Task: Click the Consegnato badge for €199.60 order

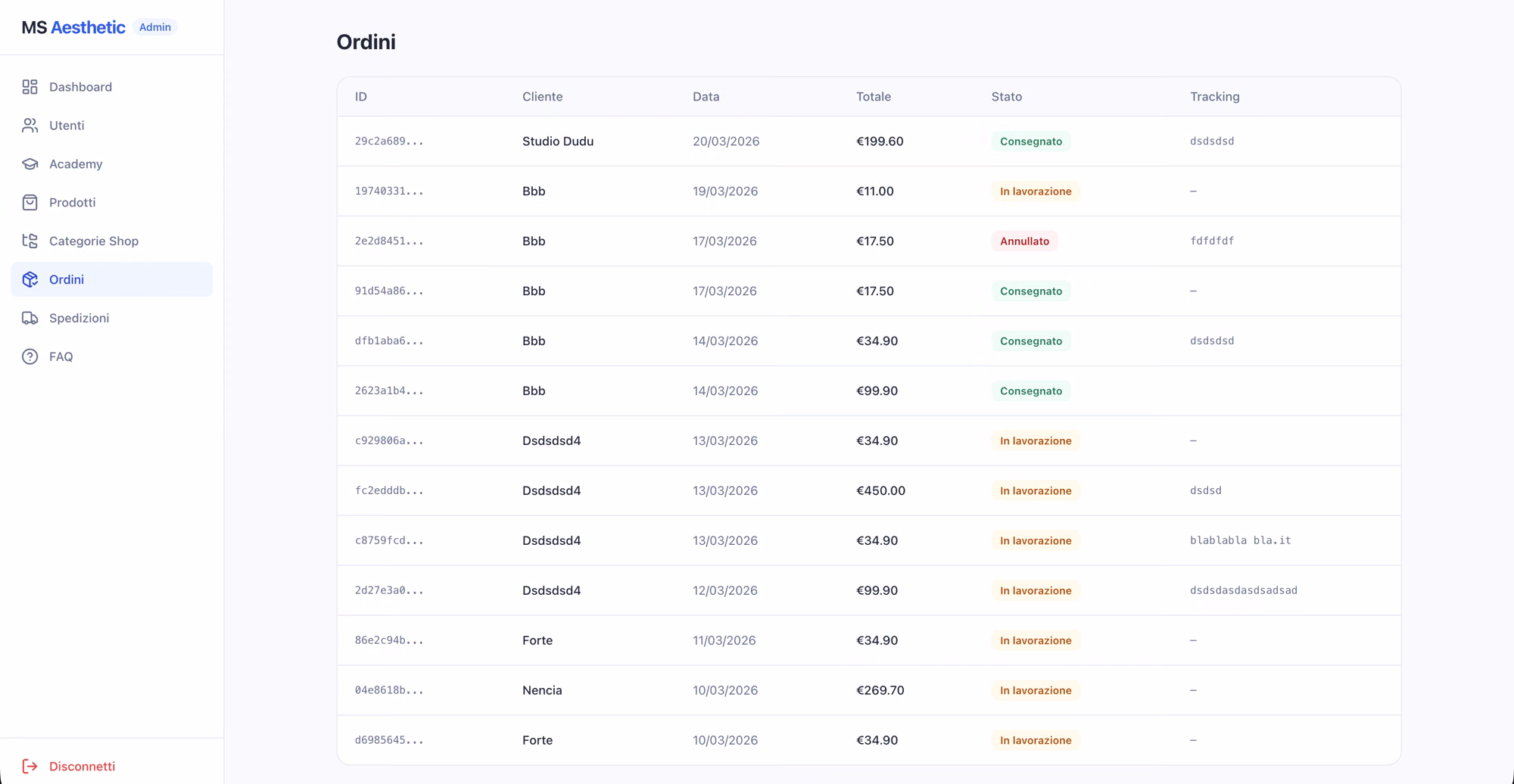Action: (x=1031, y=142)
